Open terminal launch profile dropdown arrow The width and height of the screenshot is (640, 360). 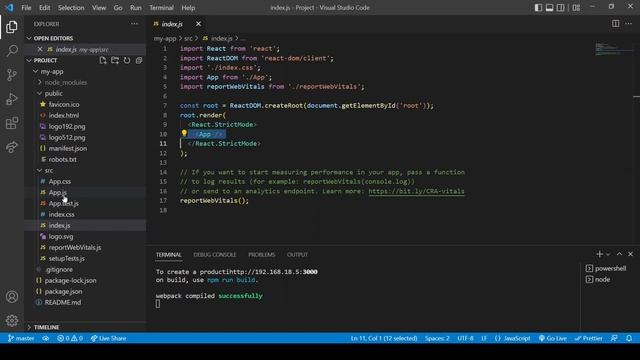(608, 254)
